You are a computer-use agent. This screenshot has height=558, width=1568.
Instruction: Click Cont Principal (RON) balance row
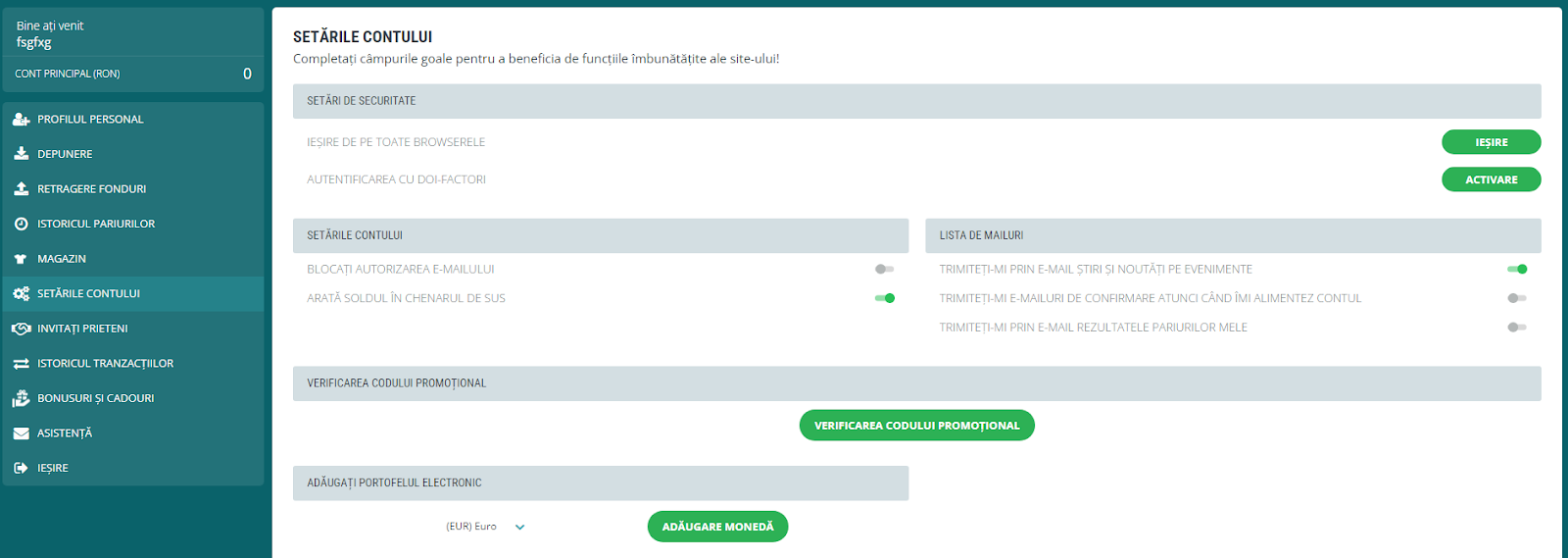[133, 74]
